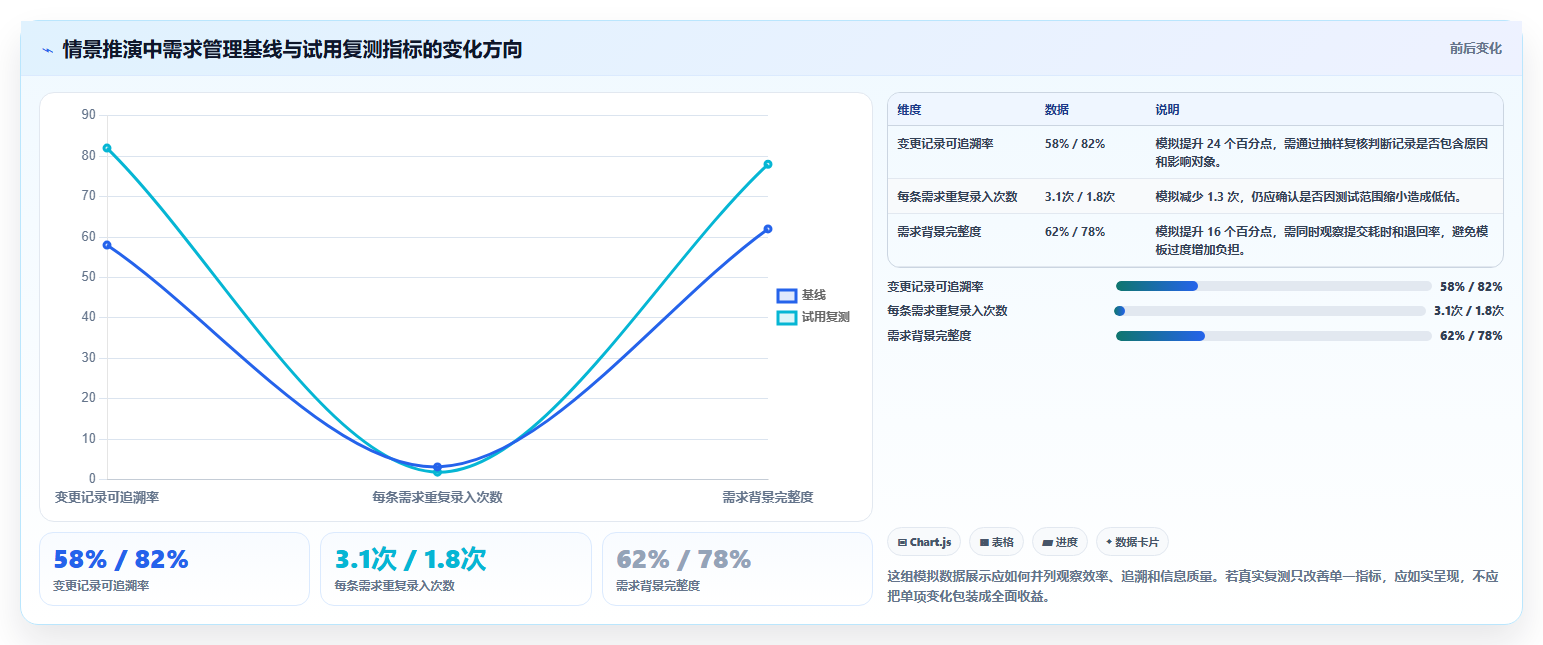Click the 58% / 82% data card
This screenshot has width=1543, height=645.
174,569
